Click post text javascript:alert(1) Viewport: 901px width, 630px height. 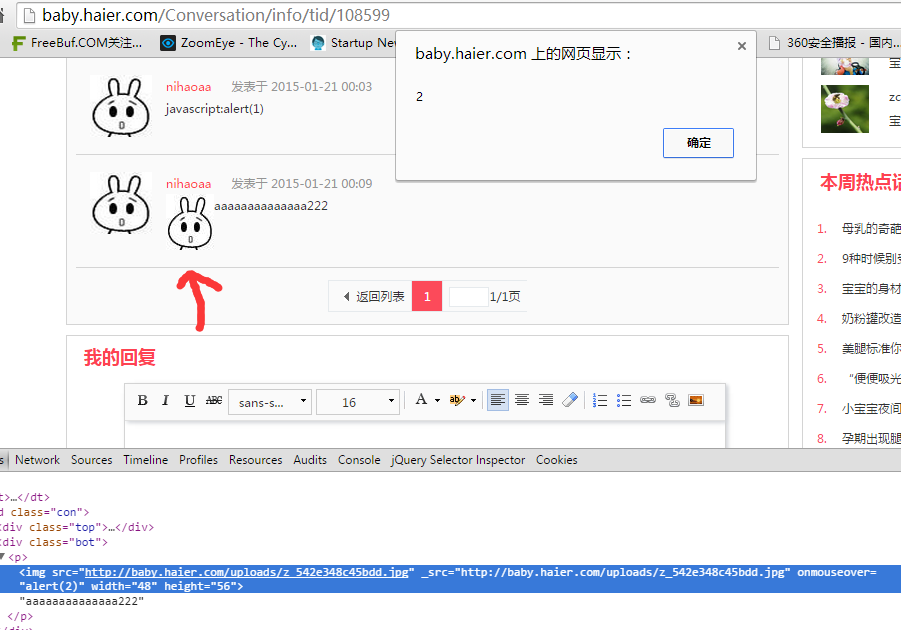click(x=214, y=109)
